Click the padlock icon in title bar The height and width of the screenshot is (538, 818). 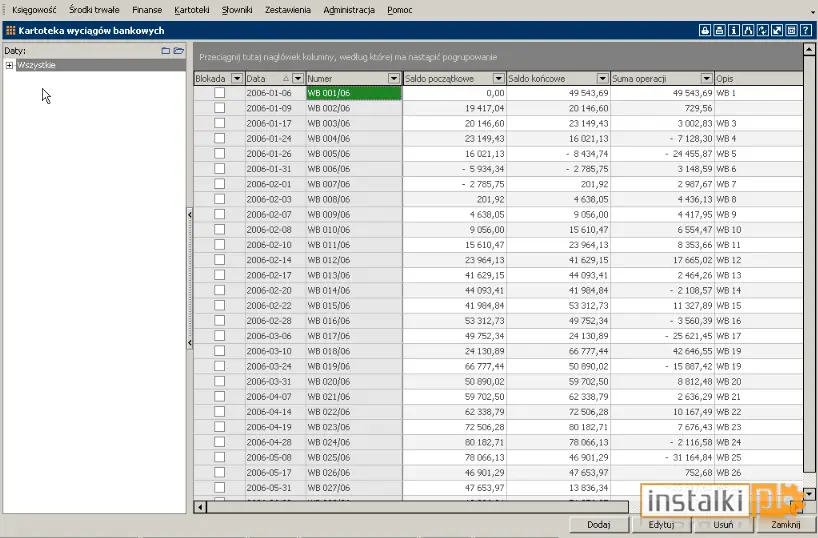pos(705,31)
